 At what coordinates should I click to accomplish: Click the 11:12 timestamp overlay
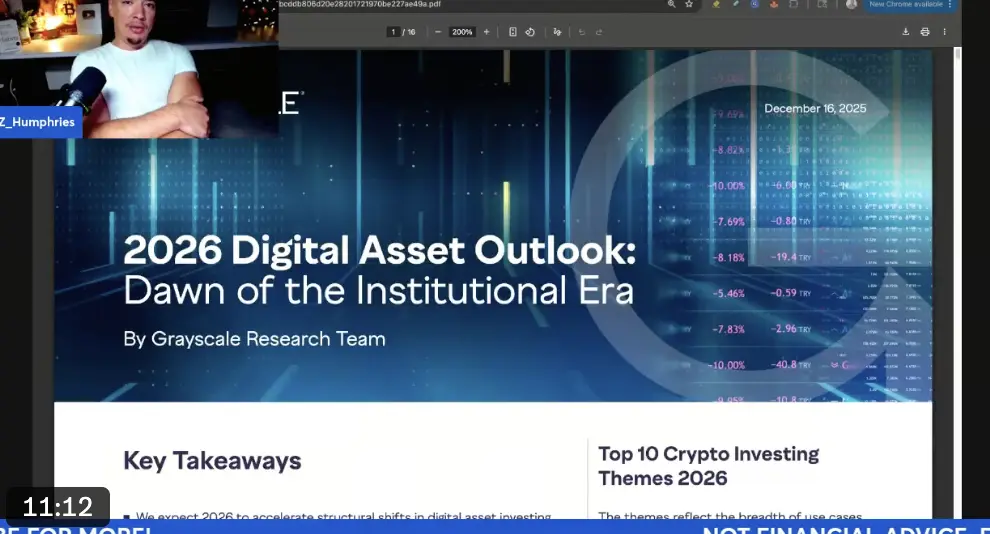[x=57, y=506]
